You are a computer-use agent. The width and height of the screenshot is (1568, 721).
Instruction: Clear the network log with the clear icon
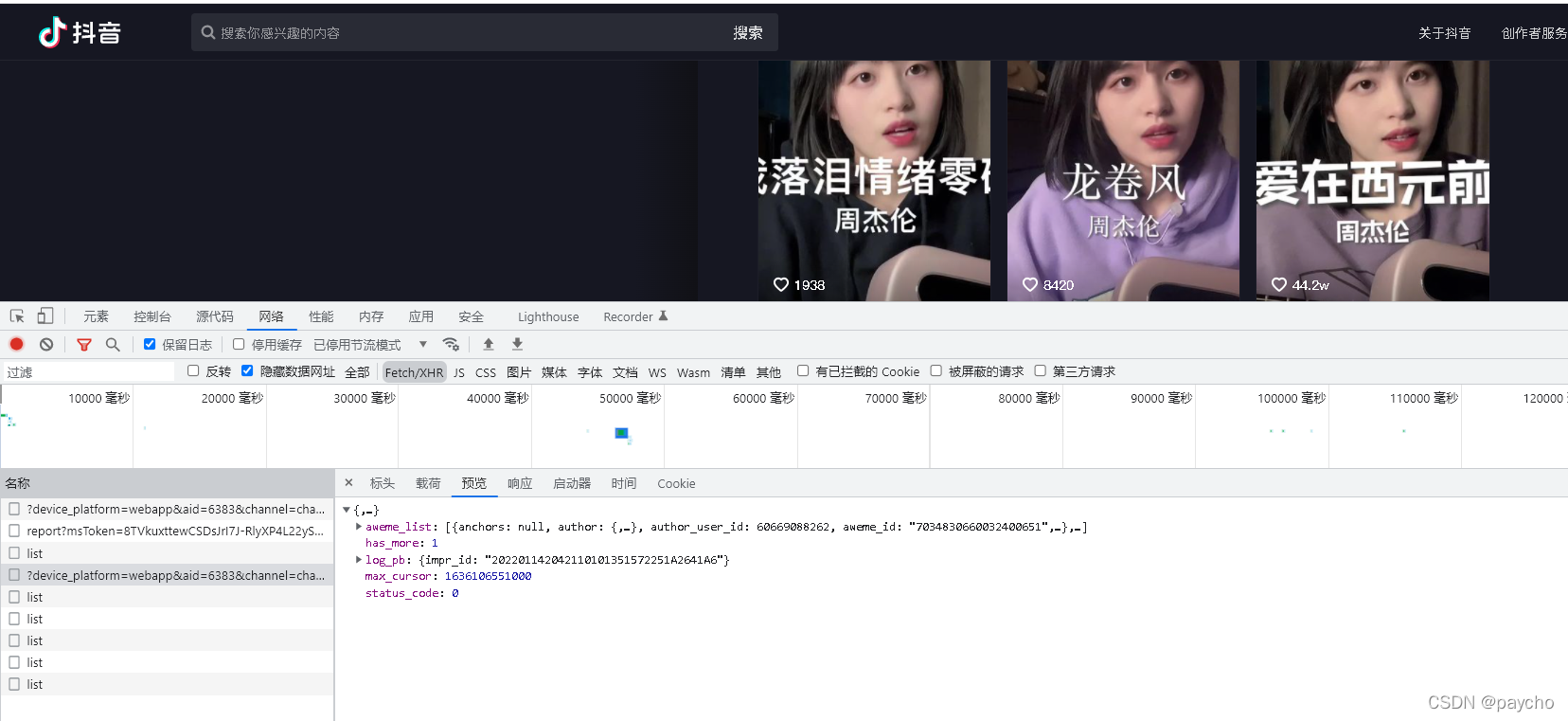click(x=46, y=344)
